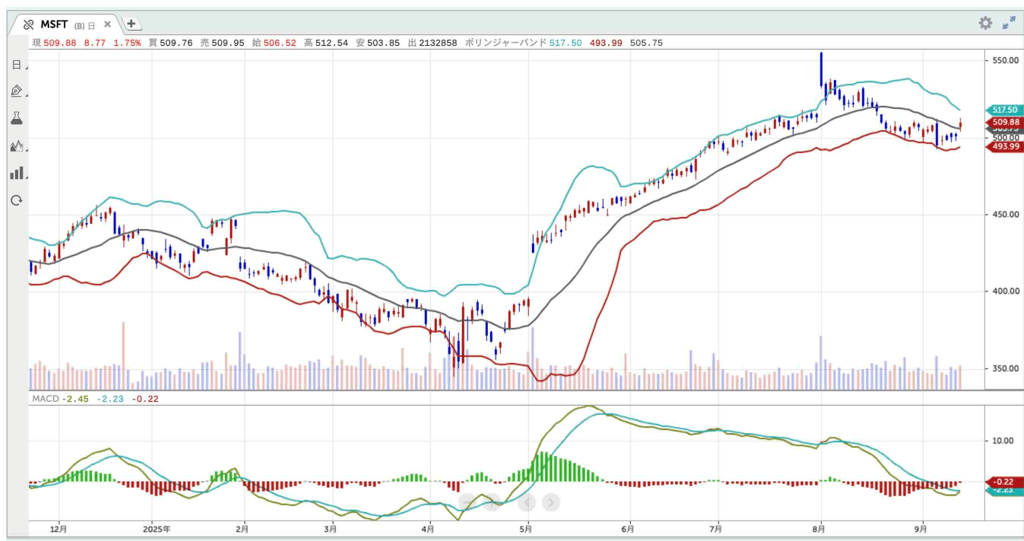The width and height of the screenshot is (1024, 541).
Task: Click the red 493.99 lower band tag
Action: click(1003, 147)
